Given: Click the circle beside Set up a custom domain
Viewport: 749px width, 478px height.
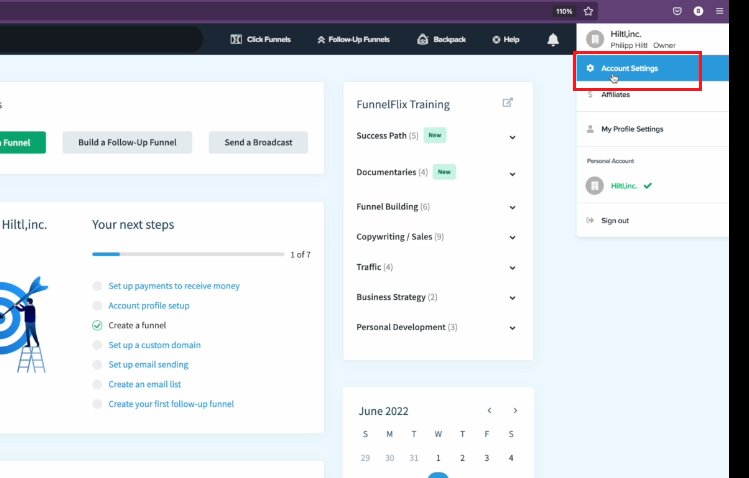Looking at the screenshot, I should pyautogui.click(x=97, y=345).
